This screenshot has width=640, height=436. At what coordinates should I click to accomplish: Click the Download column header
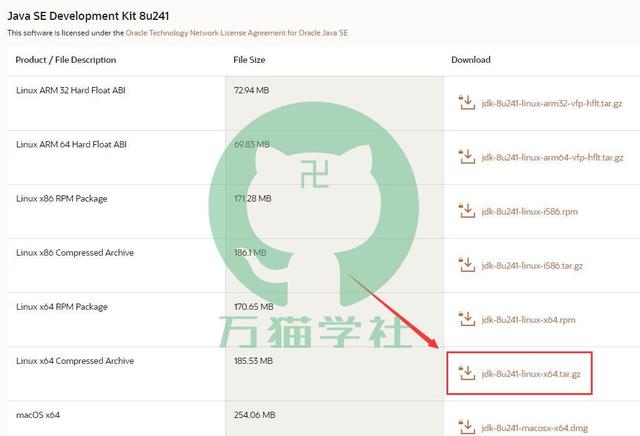click(471, 60)
